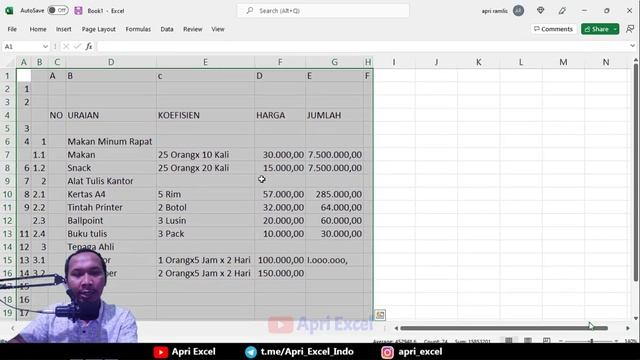Click the Save icon in title bar
The height and width of the screenshot is (360, 640).
[x=78, y=11]
